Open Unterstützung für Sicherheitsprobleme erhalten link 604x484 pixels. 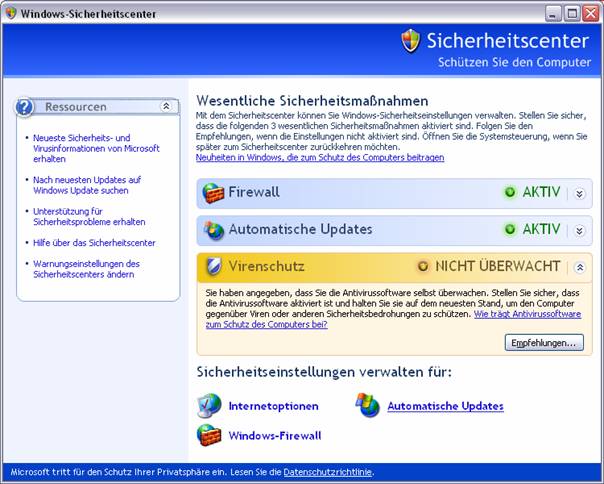(89, 217)
